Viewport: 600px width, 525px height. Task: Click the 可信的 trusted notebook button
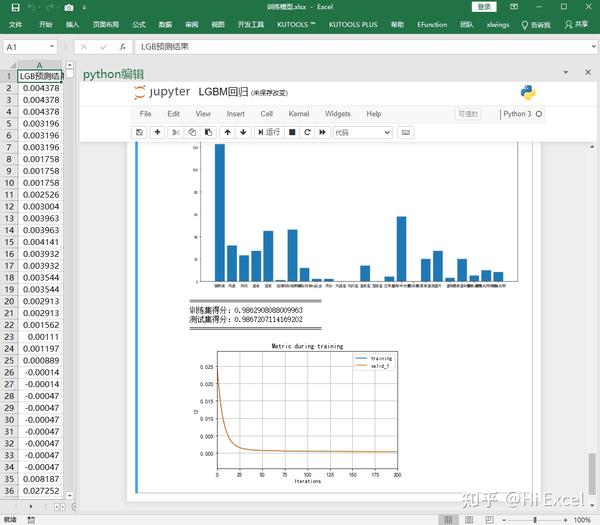(x=468, y=114)
